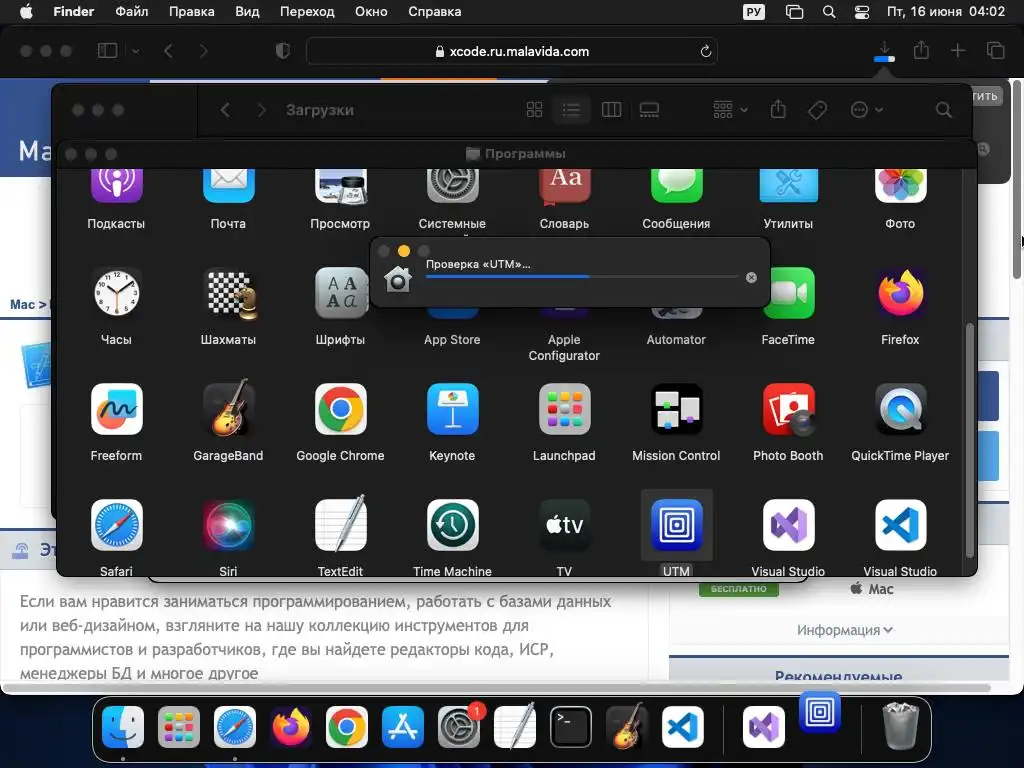
Task: Open Safari sidebar dropdown arrow
Action: click(x=135, y=51)
